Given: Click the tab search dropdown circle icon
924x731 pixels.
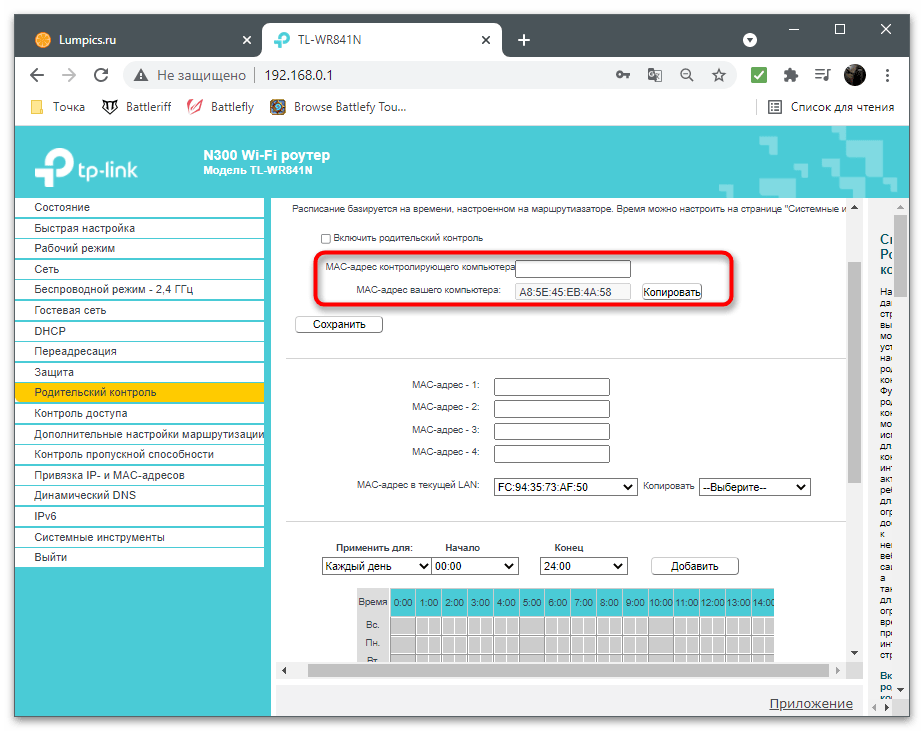Looking at the screenshot, I should pos(750,40).
